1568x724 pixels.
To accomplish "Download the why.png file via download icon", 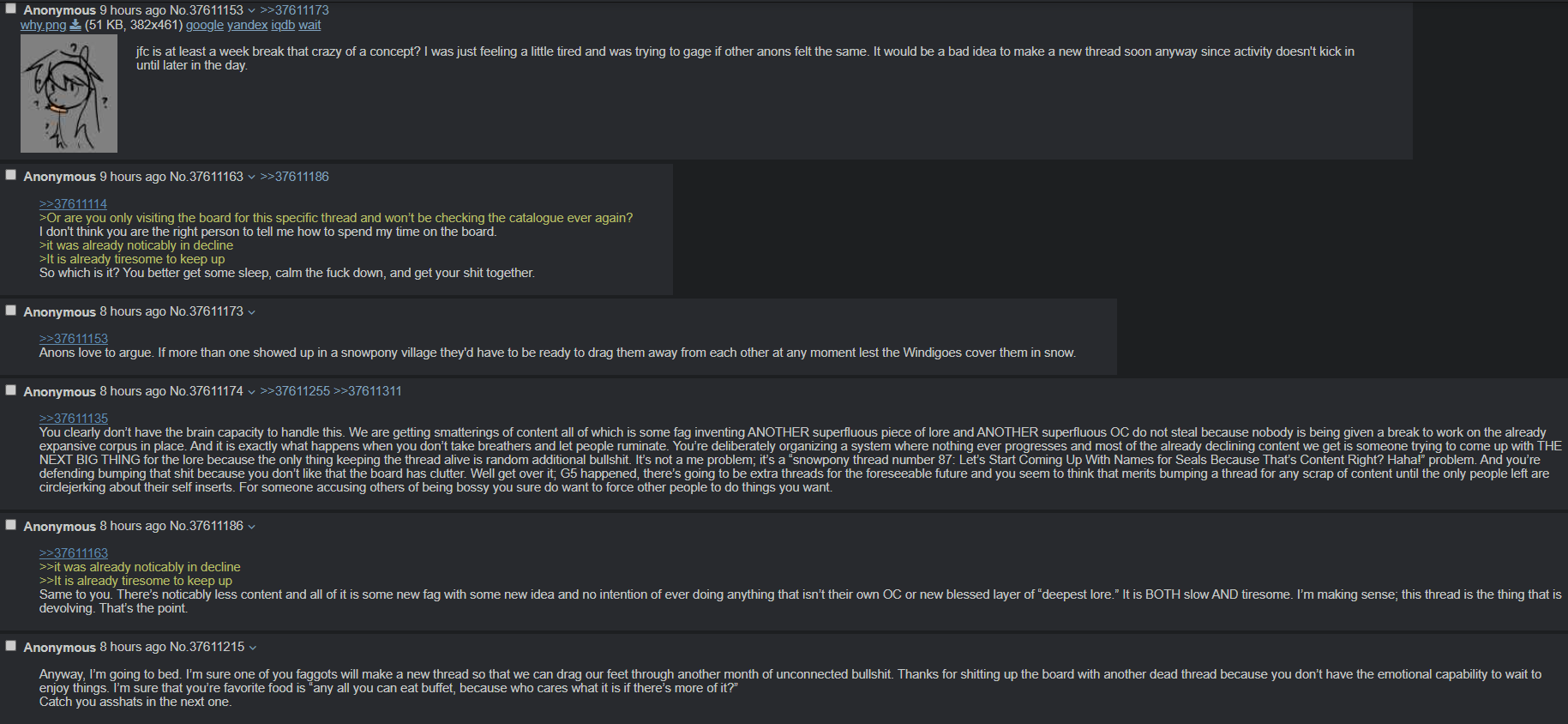I will click(x=75, y=25).
